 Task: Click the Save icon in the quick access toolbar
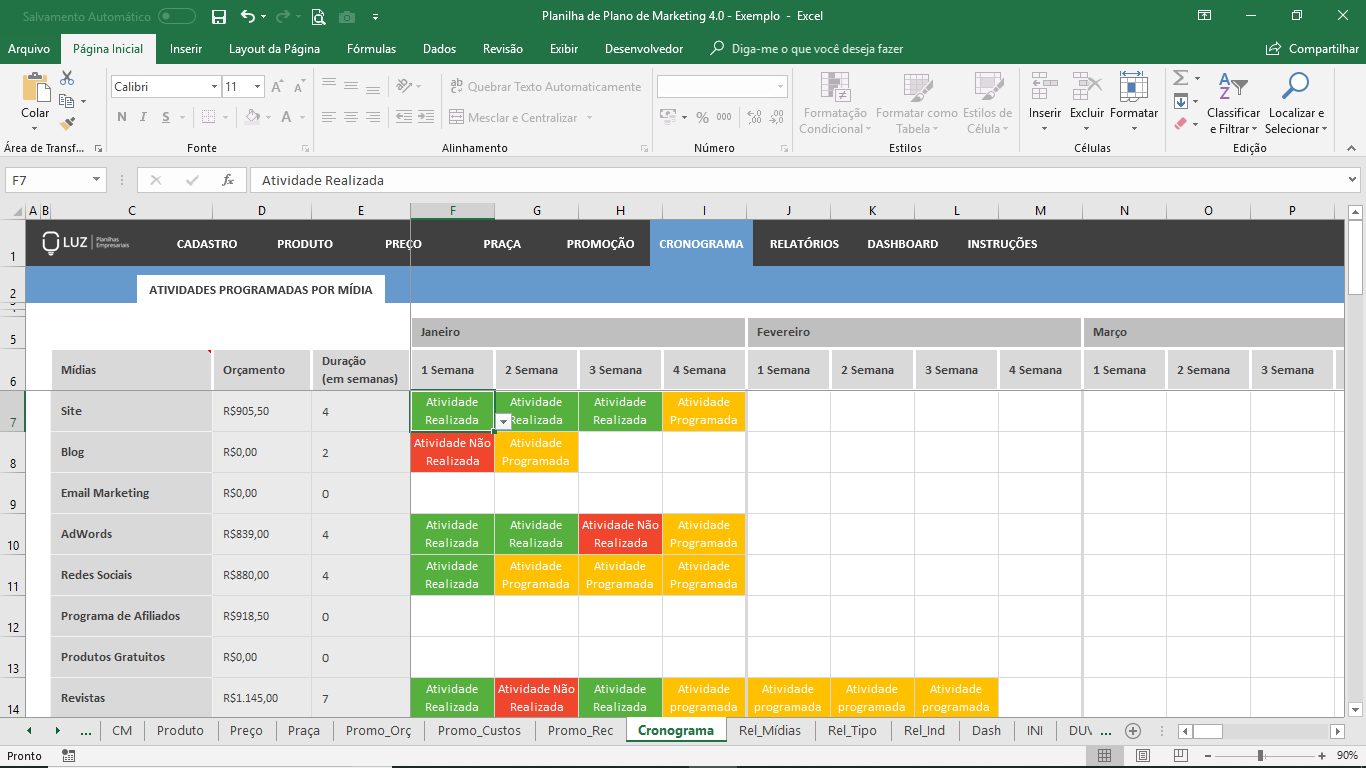pyautogui.click(x=219, y=17)
